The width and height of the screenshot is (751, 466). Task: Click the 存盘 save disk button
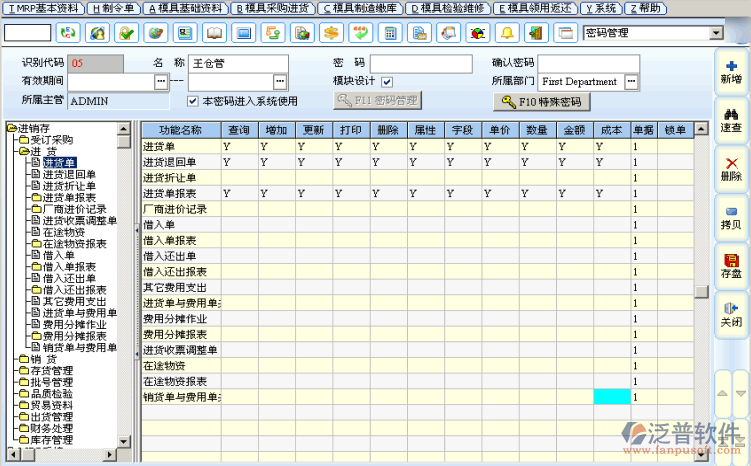point(730,266)
